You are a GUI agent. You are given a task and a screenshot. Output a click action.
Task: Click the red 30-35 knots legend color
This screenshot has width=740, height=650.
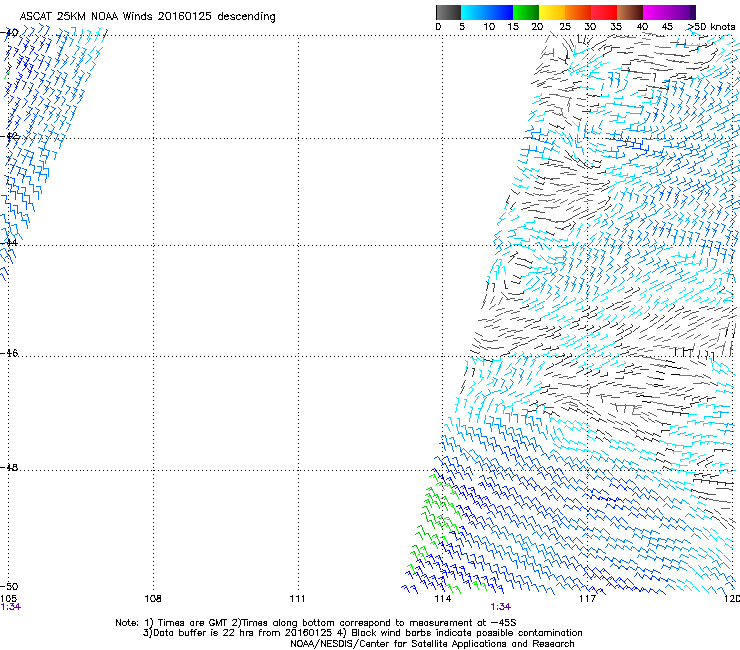click(604, 12)
